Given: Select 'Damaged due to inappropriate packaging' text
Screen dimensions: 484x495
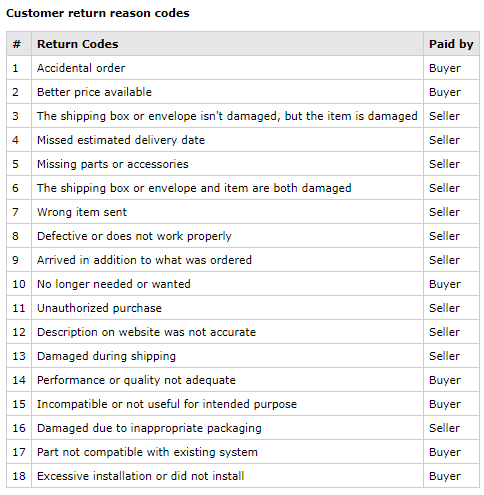Looking at the screenshot, I should (149, 428).
